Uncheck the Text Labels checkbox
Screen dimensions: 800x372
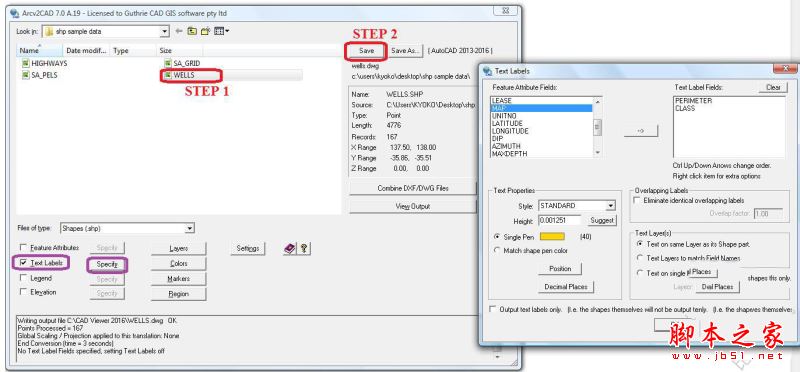tap(23, 263)
